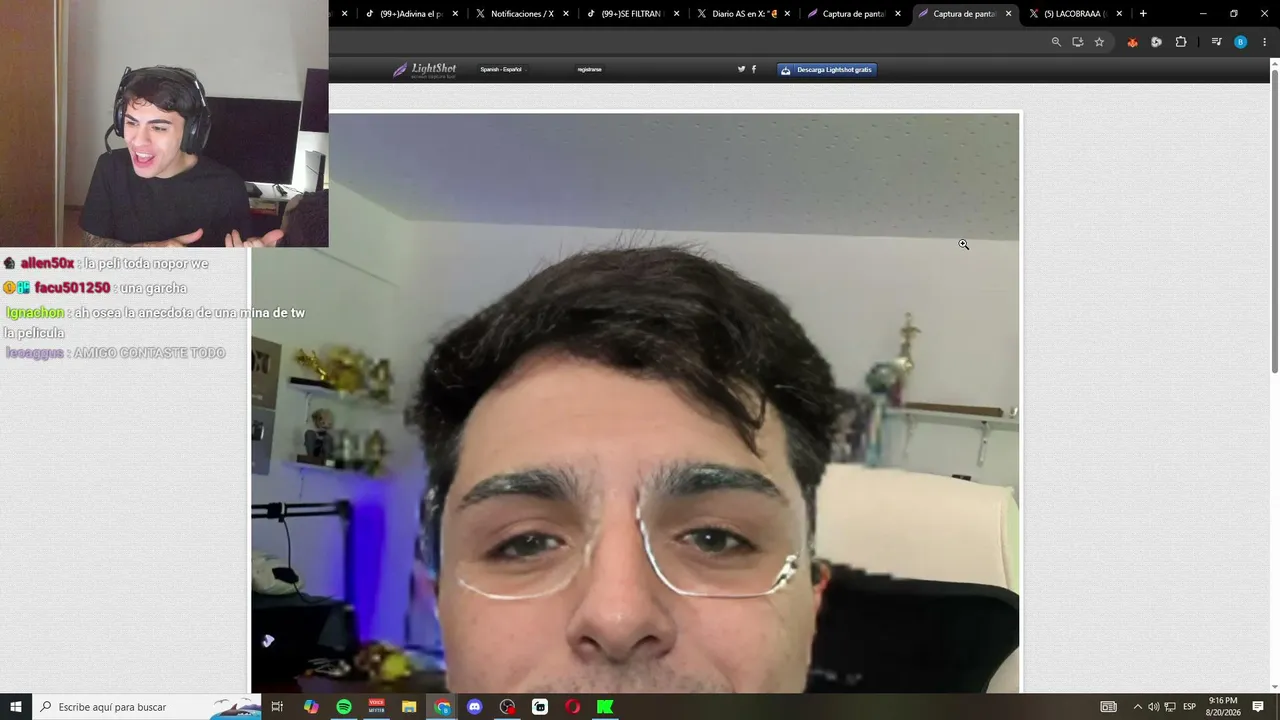Click chat username allen50x
Image resolution: width=1280 pixels, height=720 pixels.
[x=48, y=263]
